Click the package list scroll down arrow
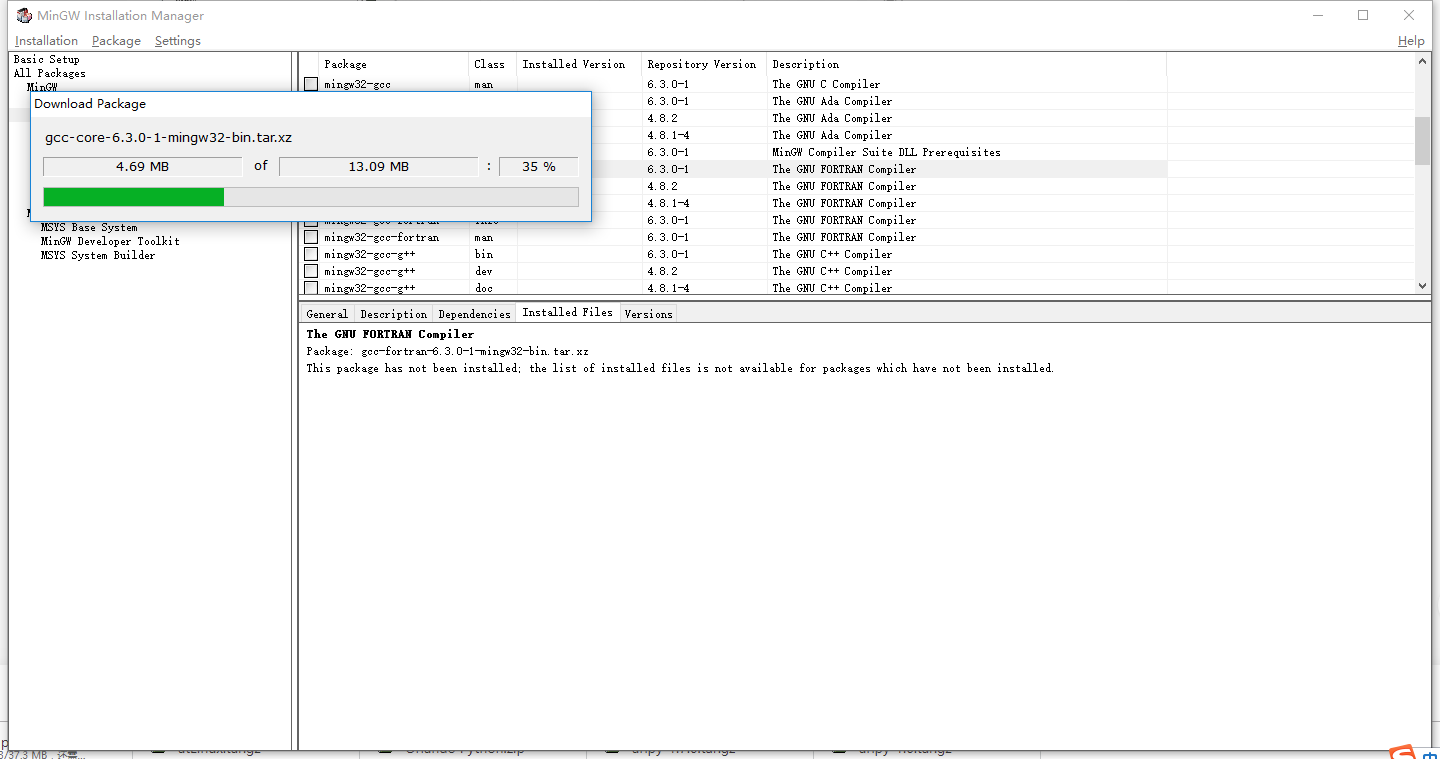The image size is (1440, 759). point(1423,286)
